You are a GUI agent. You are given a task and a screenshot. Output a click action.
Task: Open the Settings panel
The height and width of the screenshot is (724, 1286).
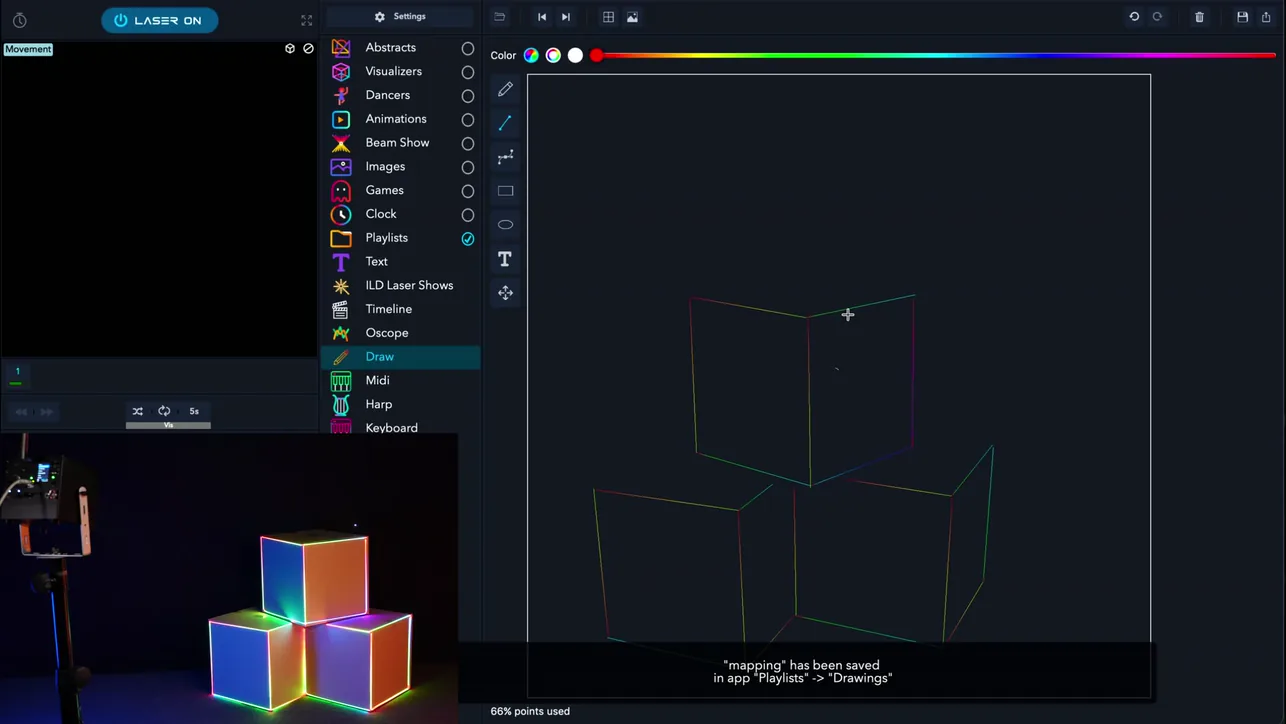tap(400, 17)
